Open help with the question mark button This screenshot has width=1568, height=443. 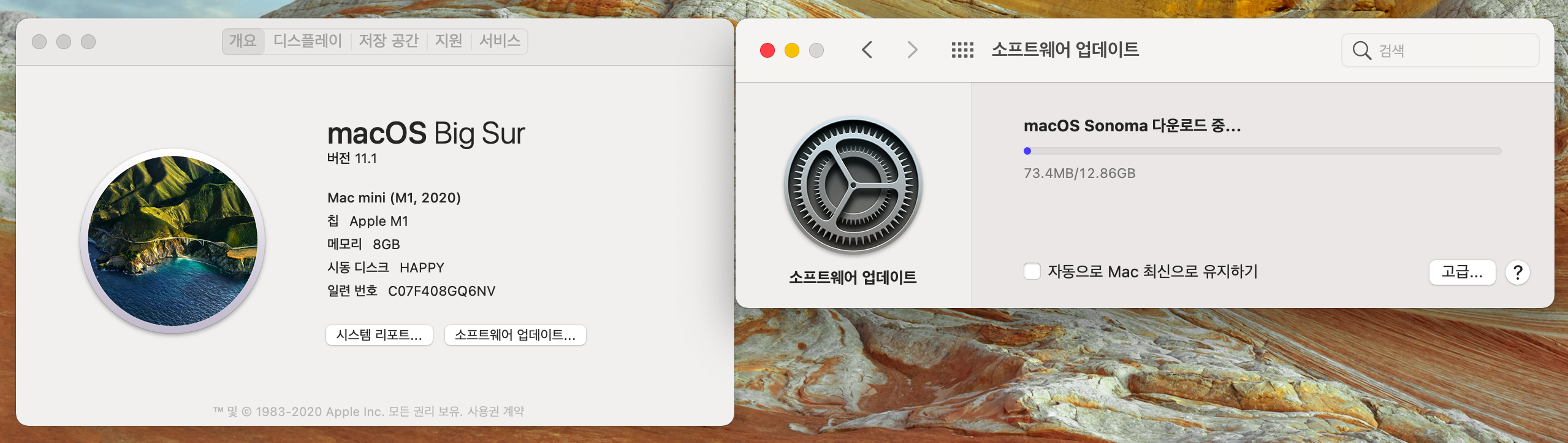(1518, 272)
